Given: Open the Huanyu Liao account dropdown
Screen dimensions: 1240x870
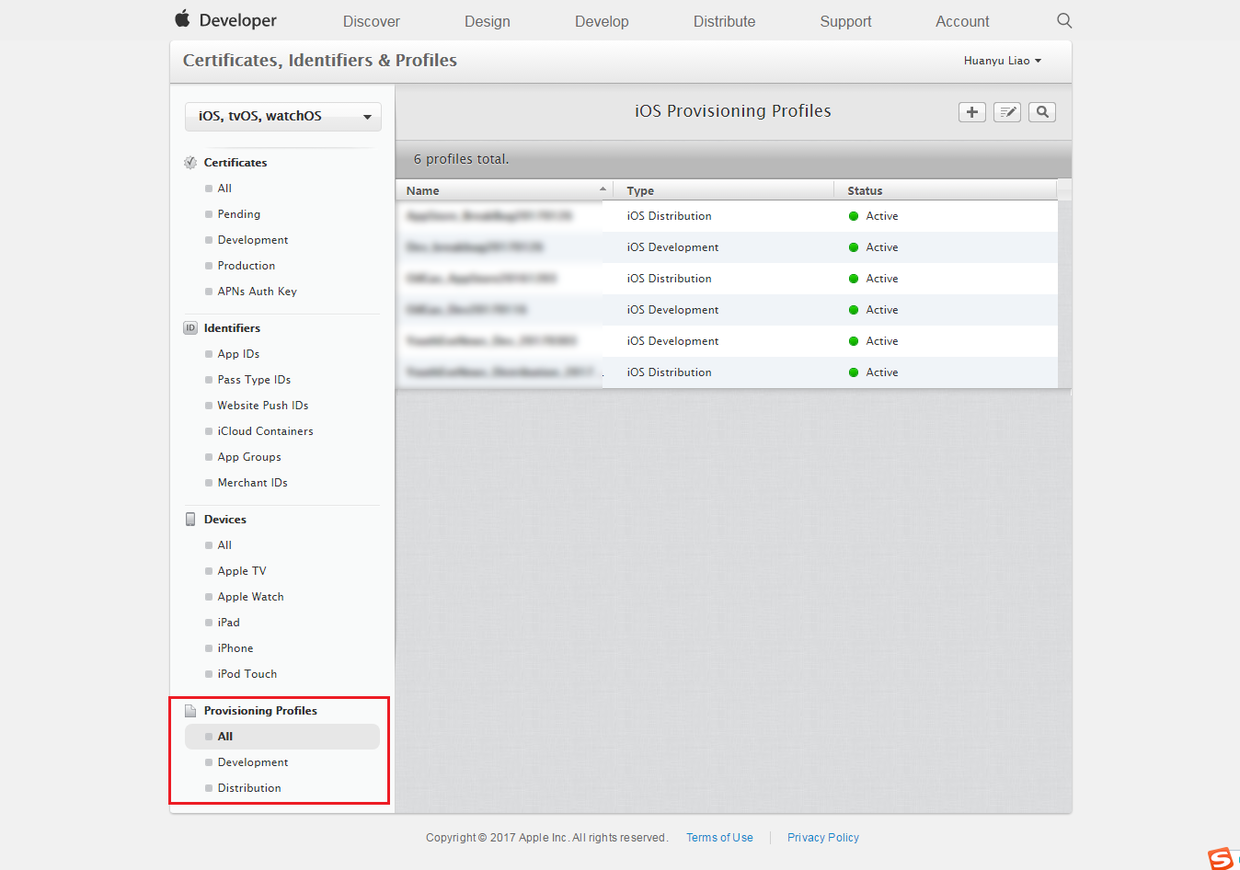Looking at the screenshot, I should [1002, 61].
